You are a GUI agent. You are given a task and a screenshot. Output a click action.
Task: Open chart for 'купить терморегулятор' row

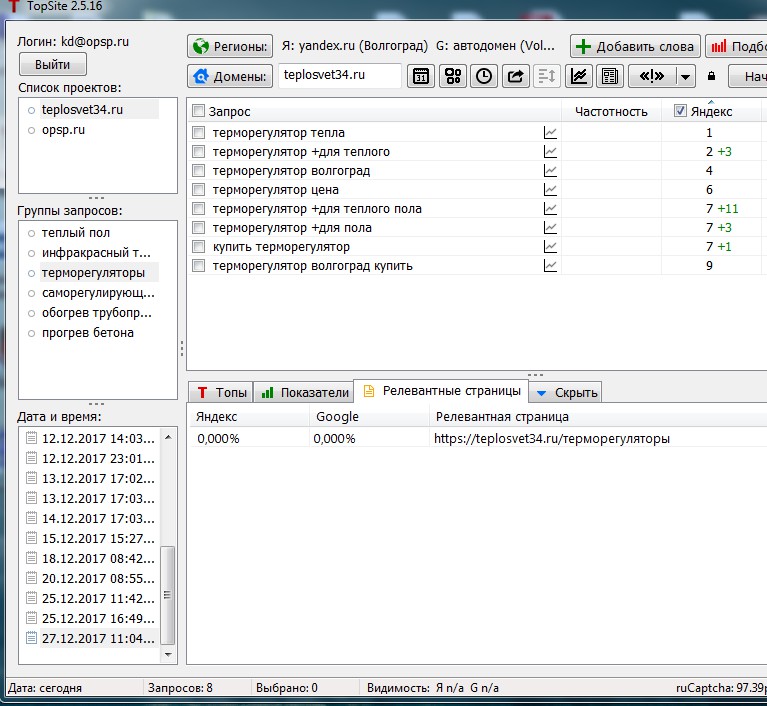[550, 247]
